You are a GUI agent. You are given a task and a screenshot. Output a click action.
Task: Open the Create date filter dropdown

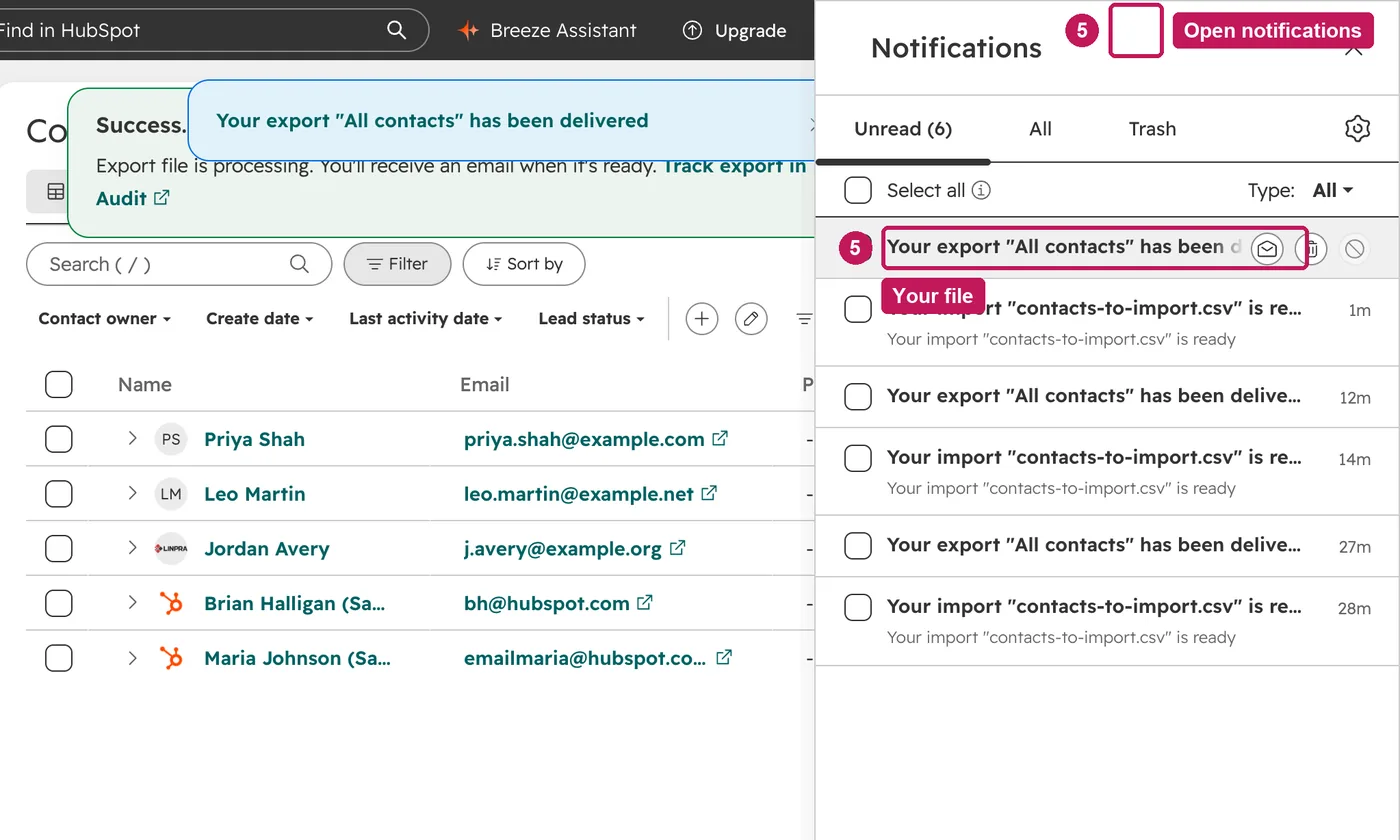click(x=260, y=319)
